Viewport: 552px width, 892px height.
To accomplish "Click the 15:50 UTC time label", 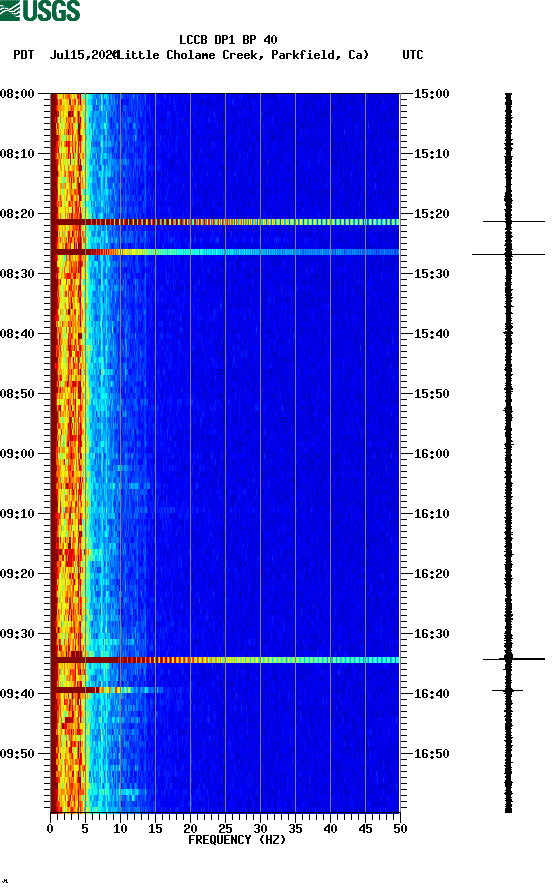I will pyautogui.click(x=431, y=394).
